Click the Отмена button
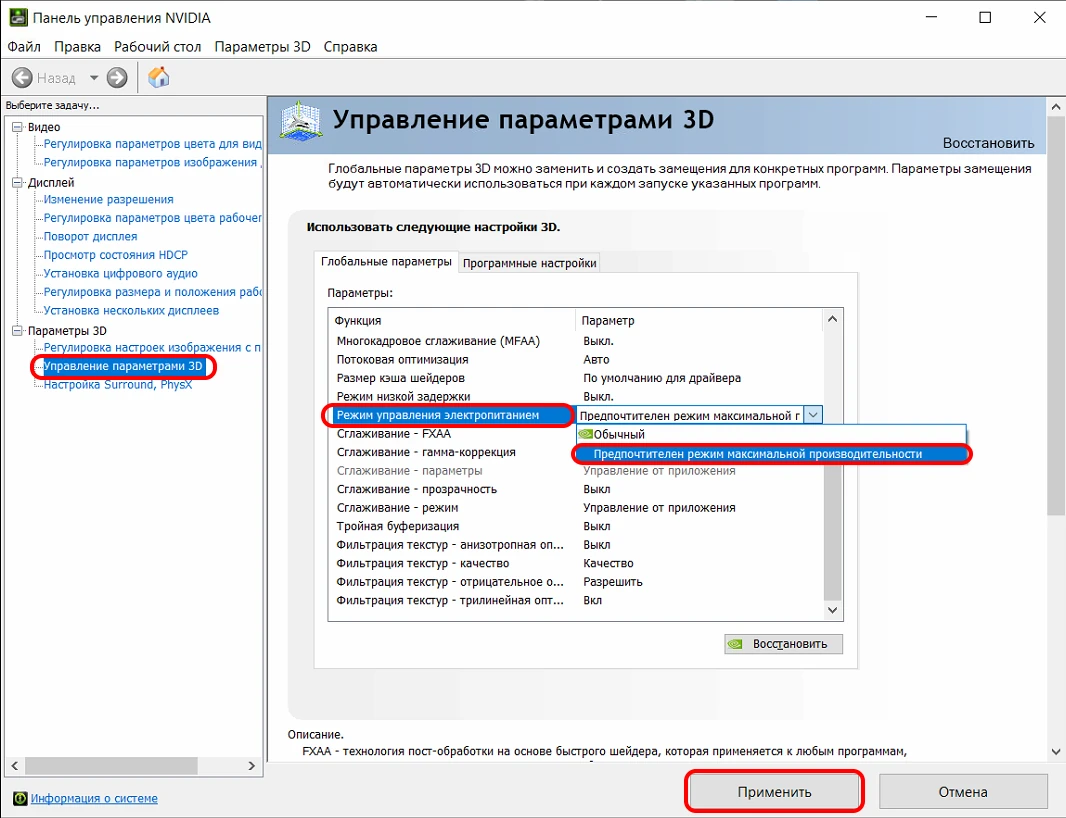Viewport: 1066px width, 818px height. click(x=963, y=791)
